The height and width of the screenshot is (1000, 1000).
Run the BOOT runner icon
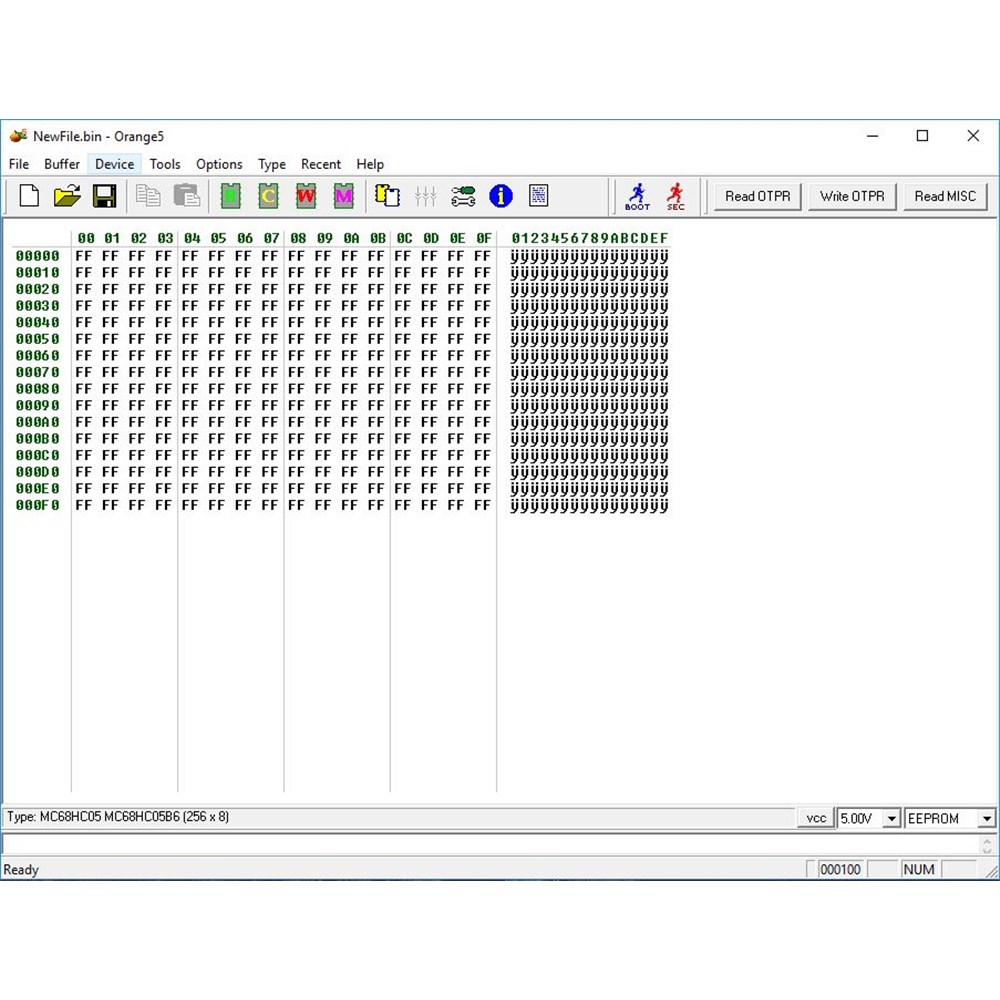pyautogui.click(x=637, y=196)
